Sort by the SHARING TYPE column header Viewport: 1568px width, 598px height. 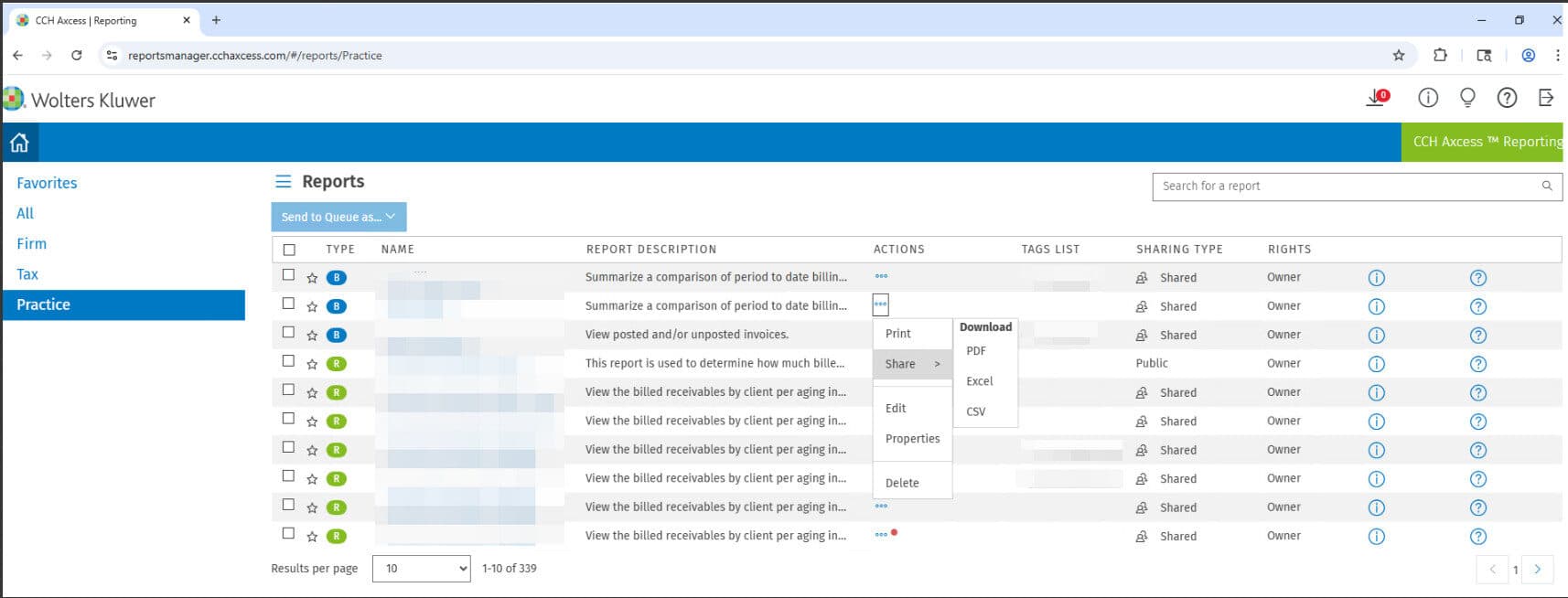point(1179,250)
